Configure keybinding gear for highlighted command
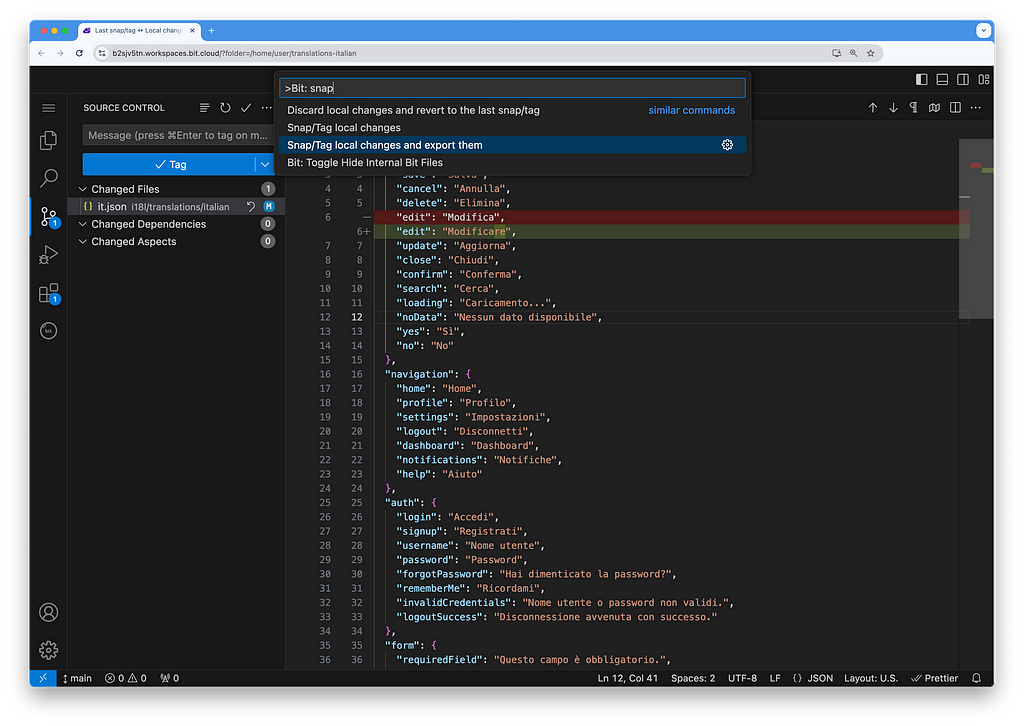Image resolution: width=1024 pixels, height=726 pixels. [x=727, y=145]
